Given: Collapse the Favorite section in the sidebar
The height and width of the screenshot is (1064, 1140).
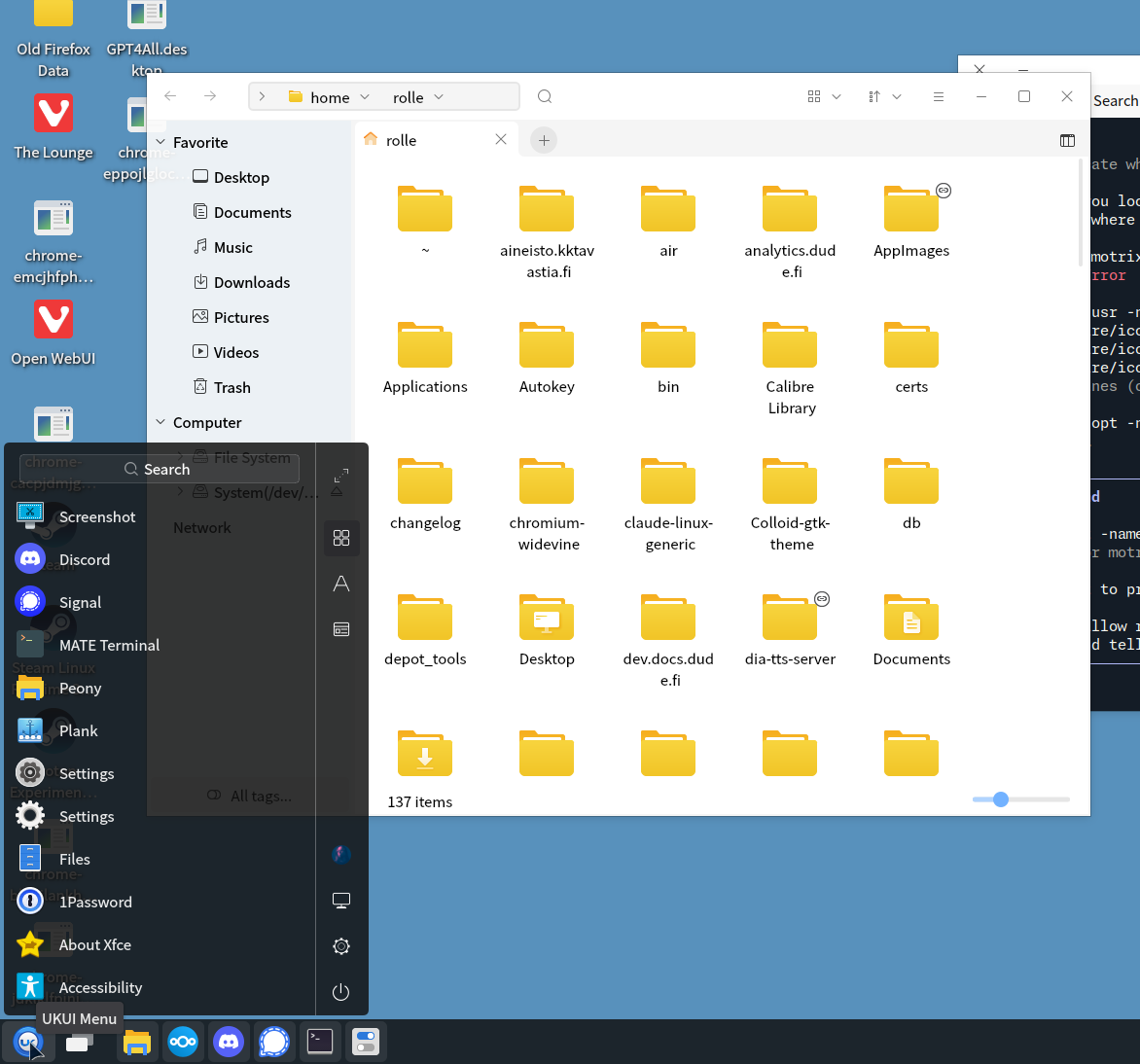Looking at the screenshot, I should [x=160, y=142].
